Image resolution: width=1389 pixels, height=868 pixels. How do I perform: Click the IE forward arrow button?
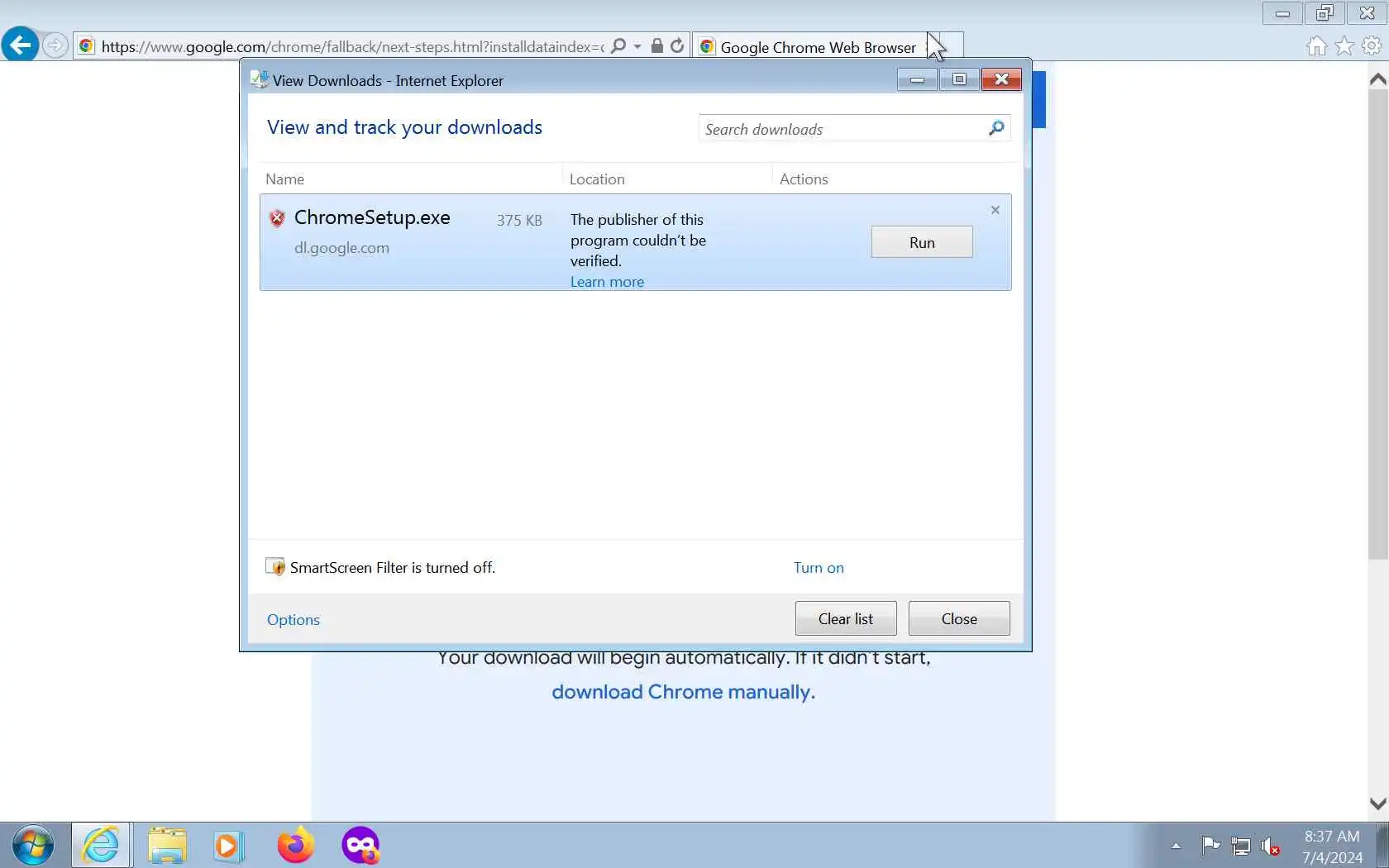tap(55, 45)
